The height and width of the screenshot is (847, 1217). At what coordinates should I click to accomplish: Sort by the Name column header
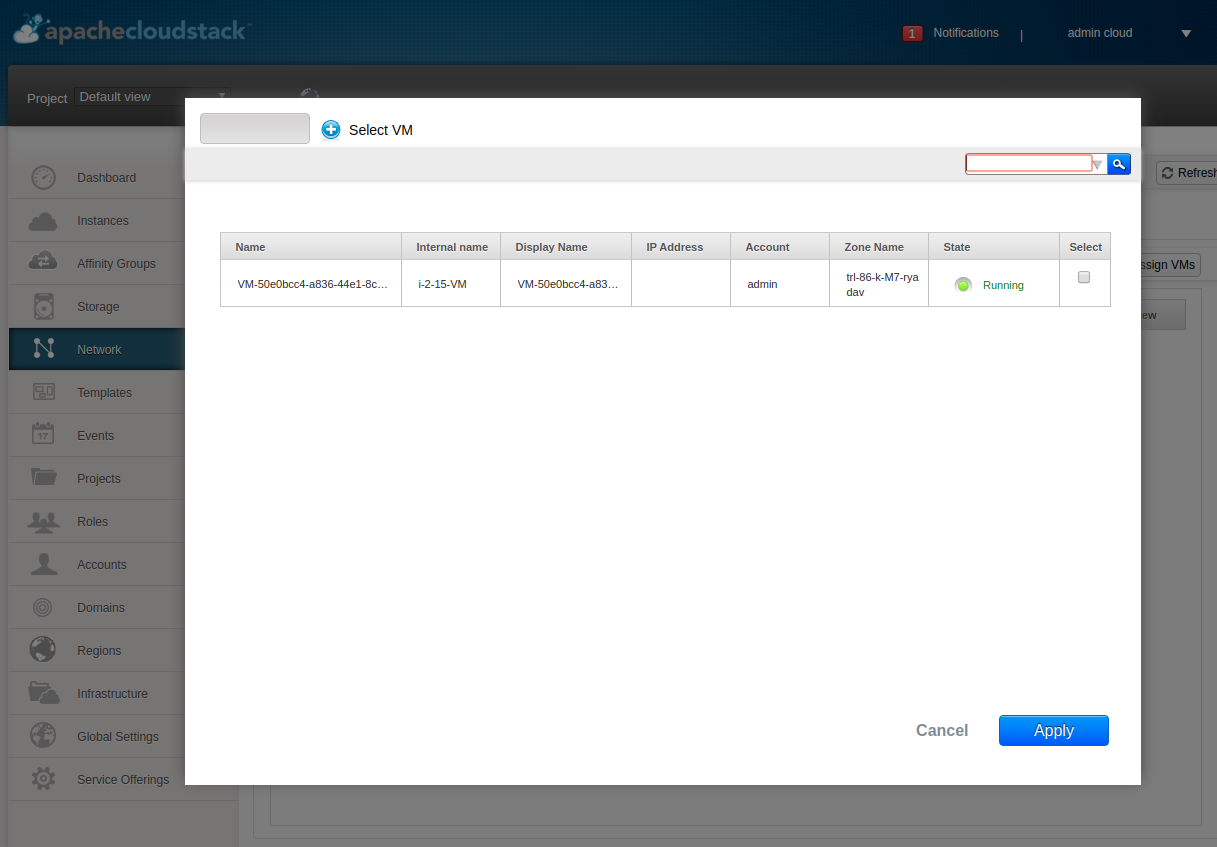click(x=311, y=246)
